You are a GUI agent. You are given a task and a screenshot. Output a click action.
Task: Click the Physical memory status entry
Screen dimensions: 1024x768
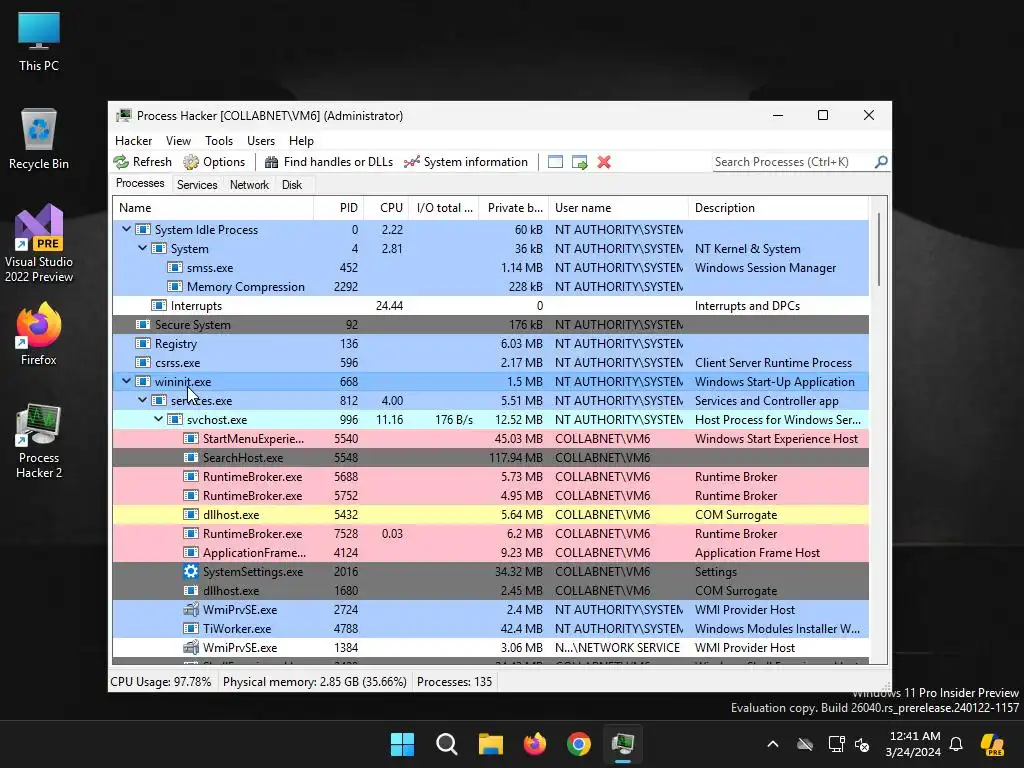pos(314,682)
